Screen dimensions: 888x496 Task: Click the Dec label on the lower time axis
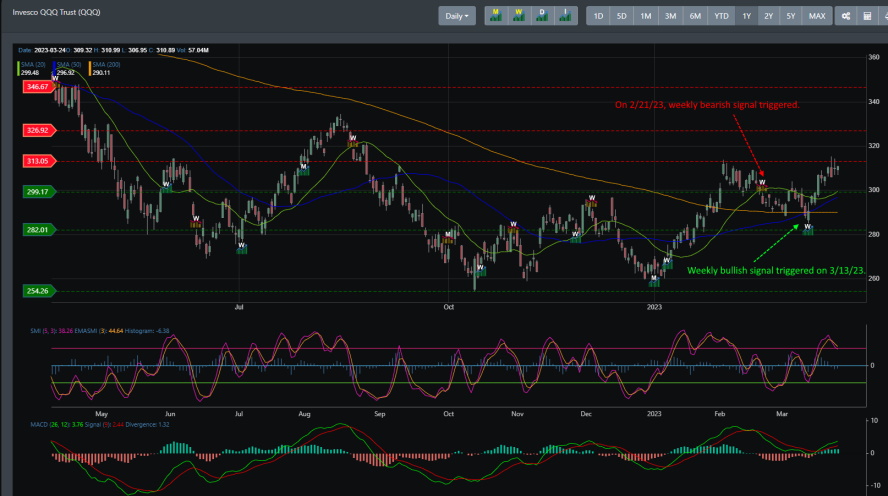(x=586, y=414)
